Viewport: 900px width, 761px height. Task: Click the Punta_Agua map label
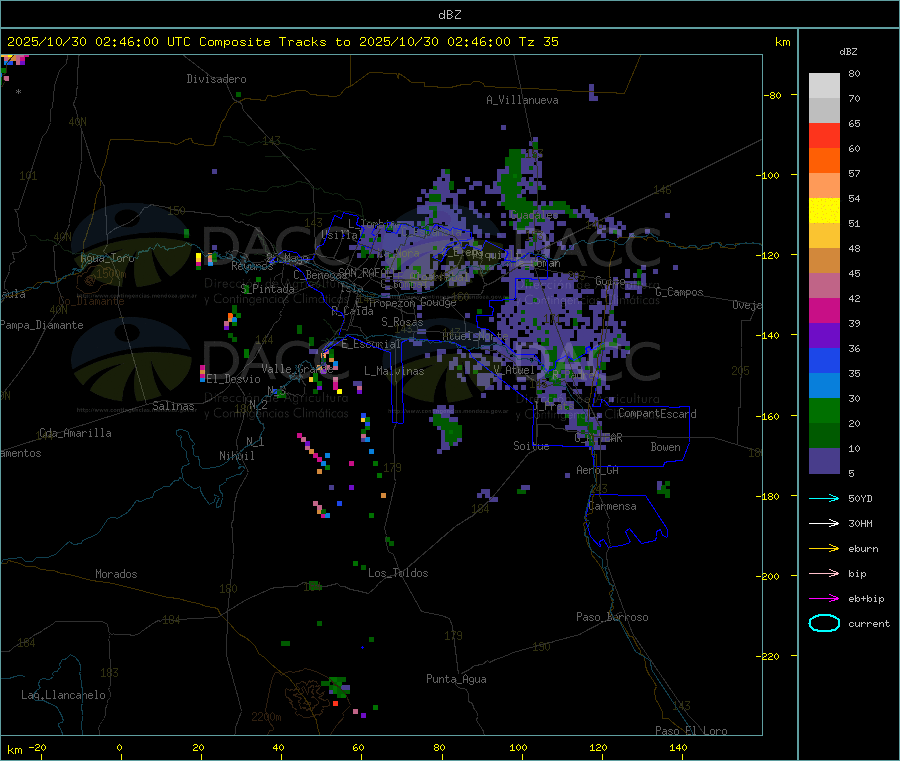tap(456, 679)
